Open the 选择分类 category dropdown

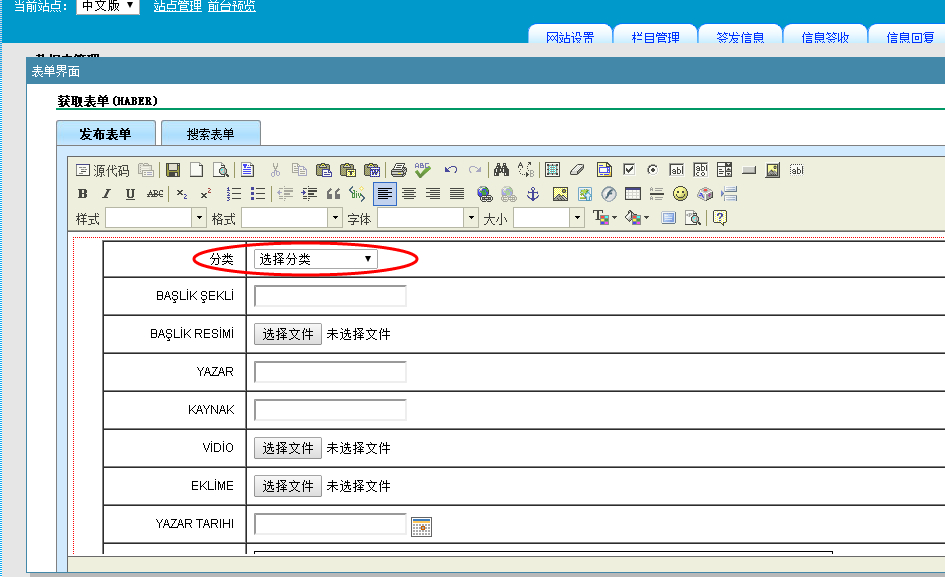pos(315,259)
